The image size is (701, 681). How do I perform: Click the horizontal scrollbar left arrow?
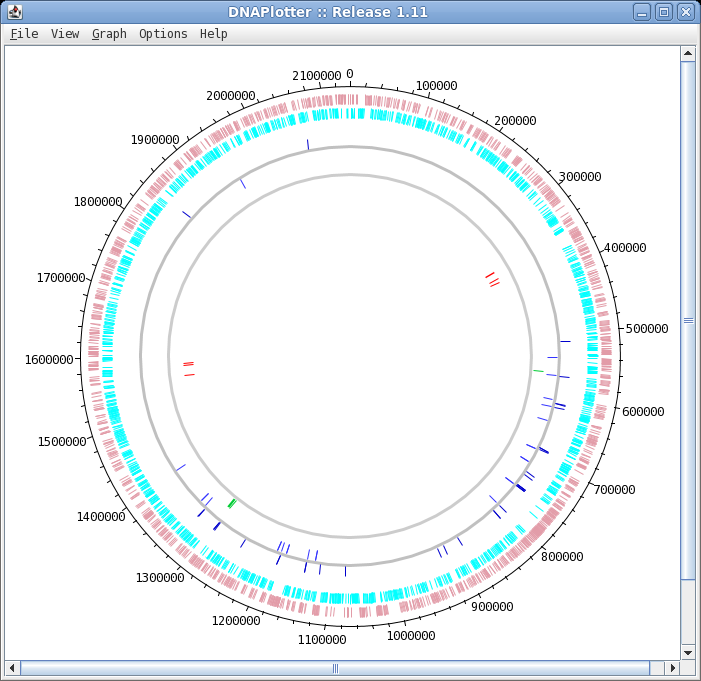[x=12, y=668]
